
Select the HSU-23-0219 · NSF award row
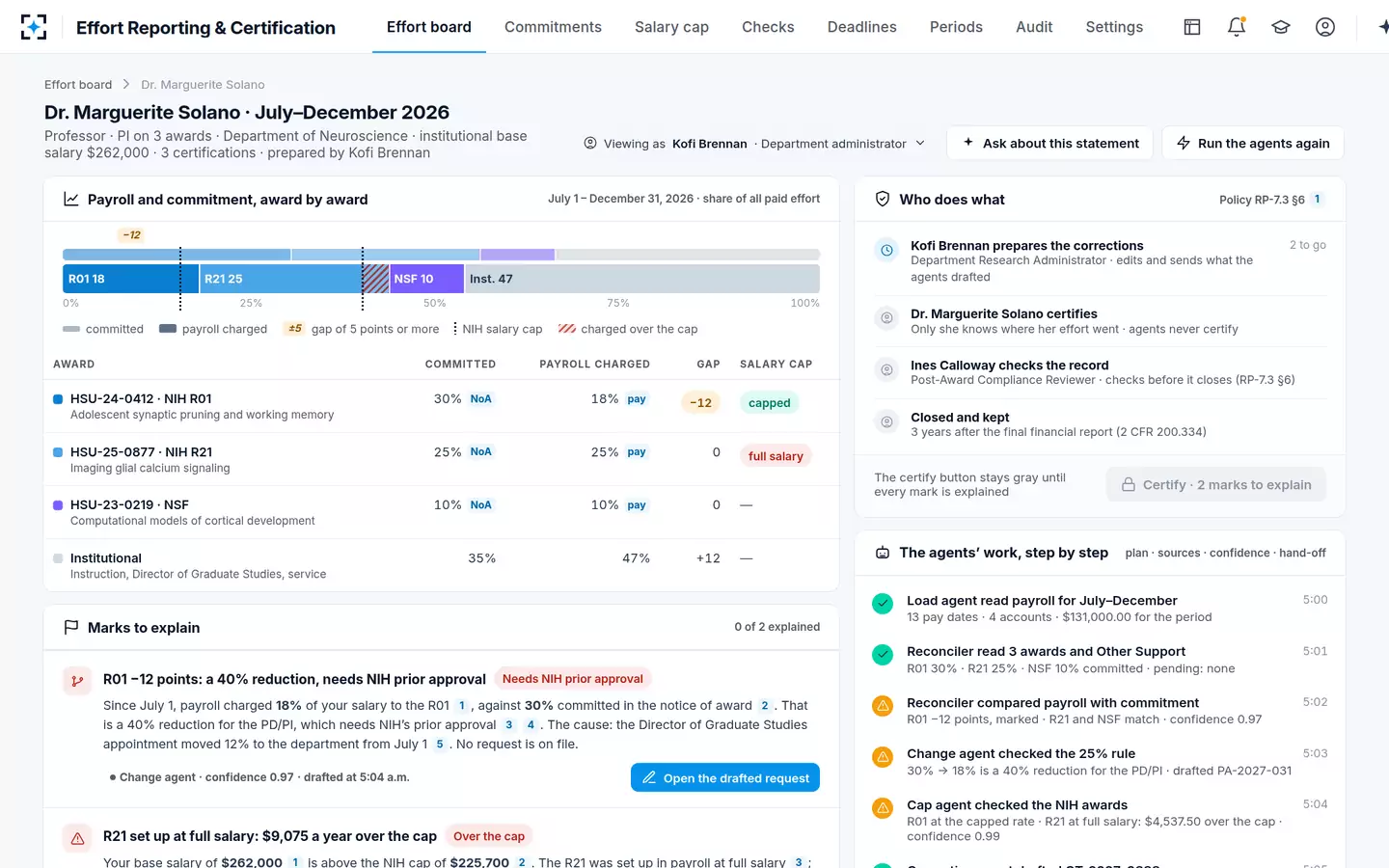point(441,512)
